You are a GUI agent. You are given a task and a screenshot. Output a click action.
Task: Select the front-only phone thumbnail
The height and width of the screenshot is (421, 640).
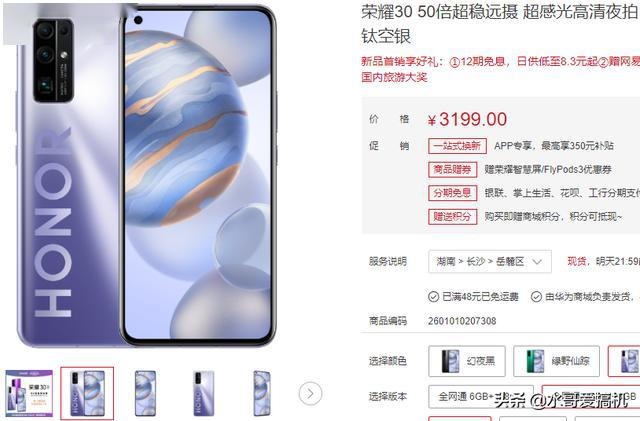point(145,393)
